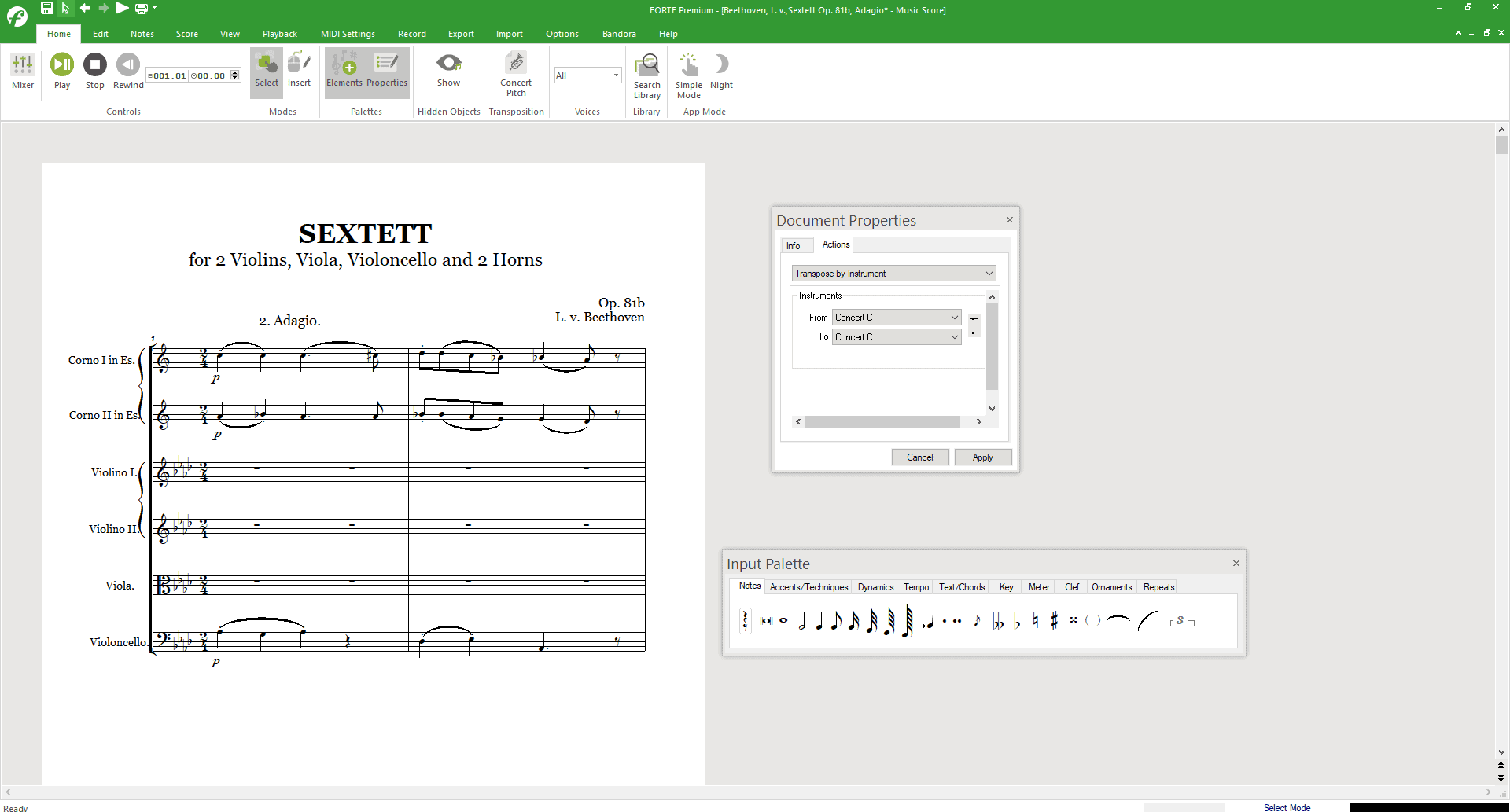Viewport: 1510px width, 812px height.
Task: Swap From and To instruments
Action: pyautogui.click(x=974, y=326)
